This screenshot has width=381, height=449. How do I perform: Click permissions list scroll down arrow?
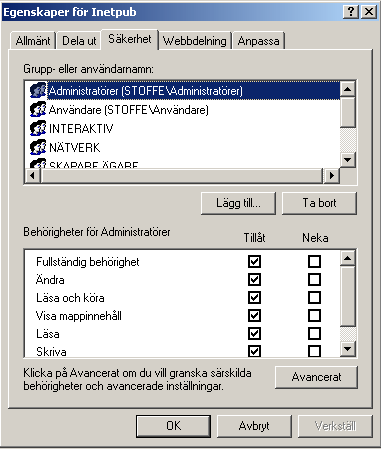point(348,349)
